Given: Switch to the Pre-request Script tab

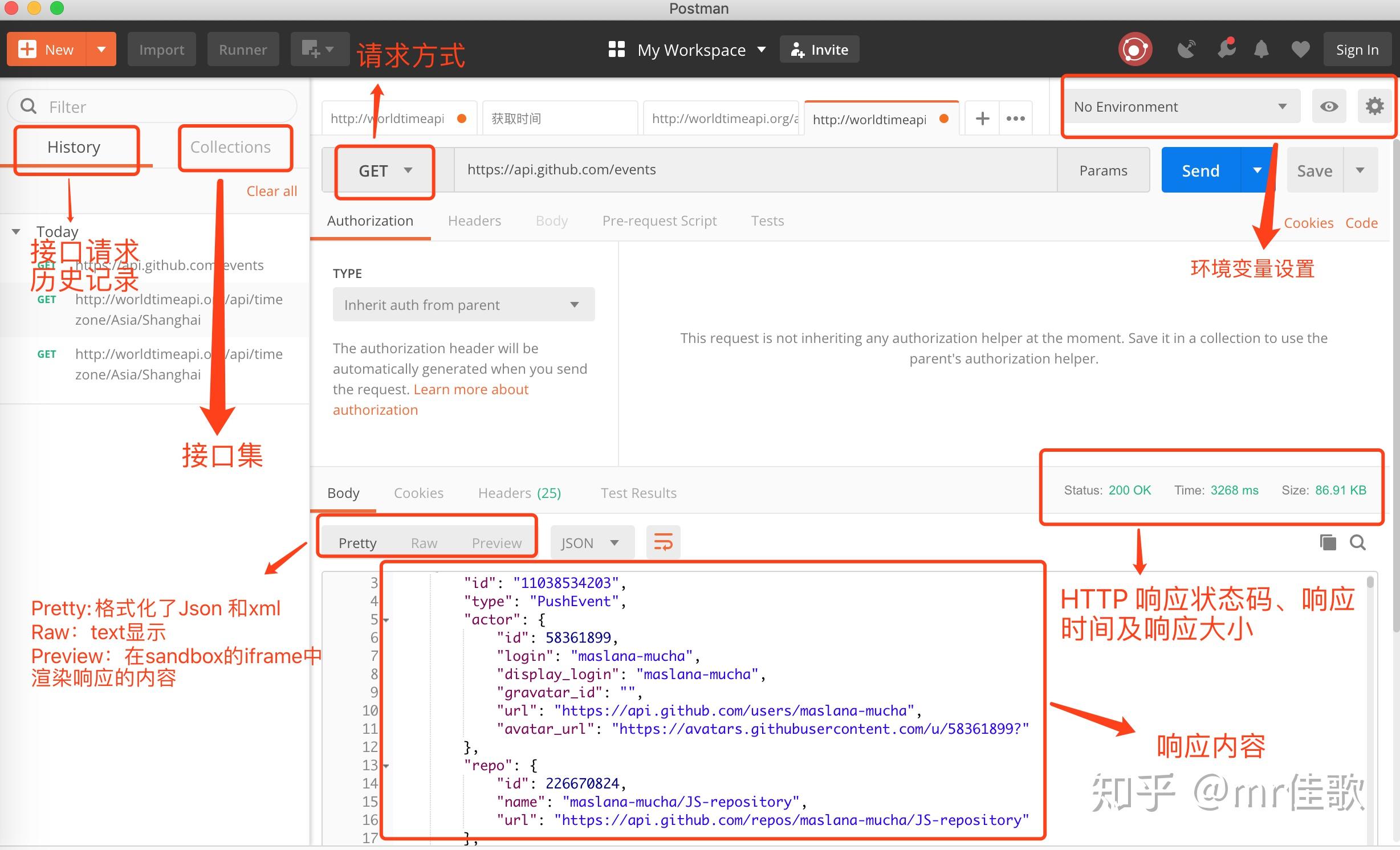Looking at the screenshot, I should 658,220.
